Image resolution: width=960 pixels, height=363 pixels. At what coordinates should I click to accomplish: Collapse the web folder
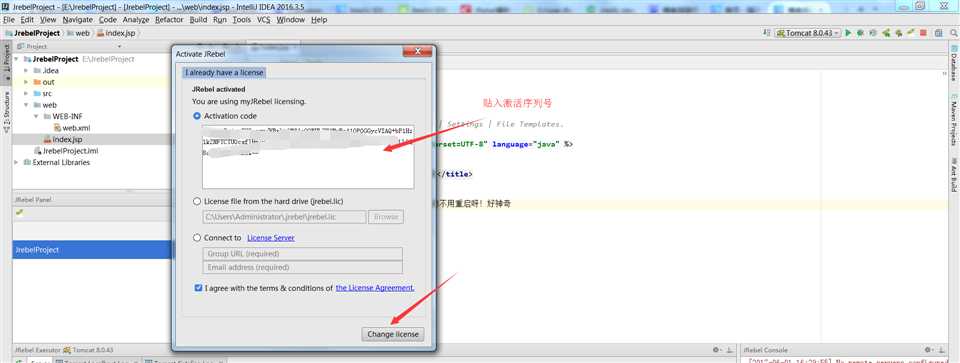point(26,105)
